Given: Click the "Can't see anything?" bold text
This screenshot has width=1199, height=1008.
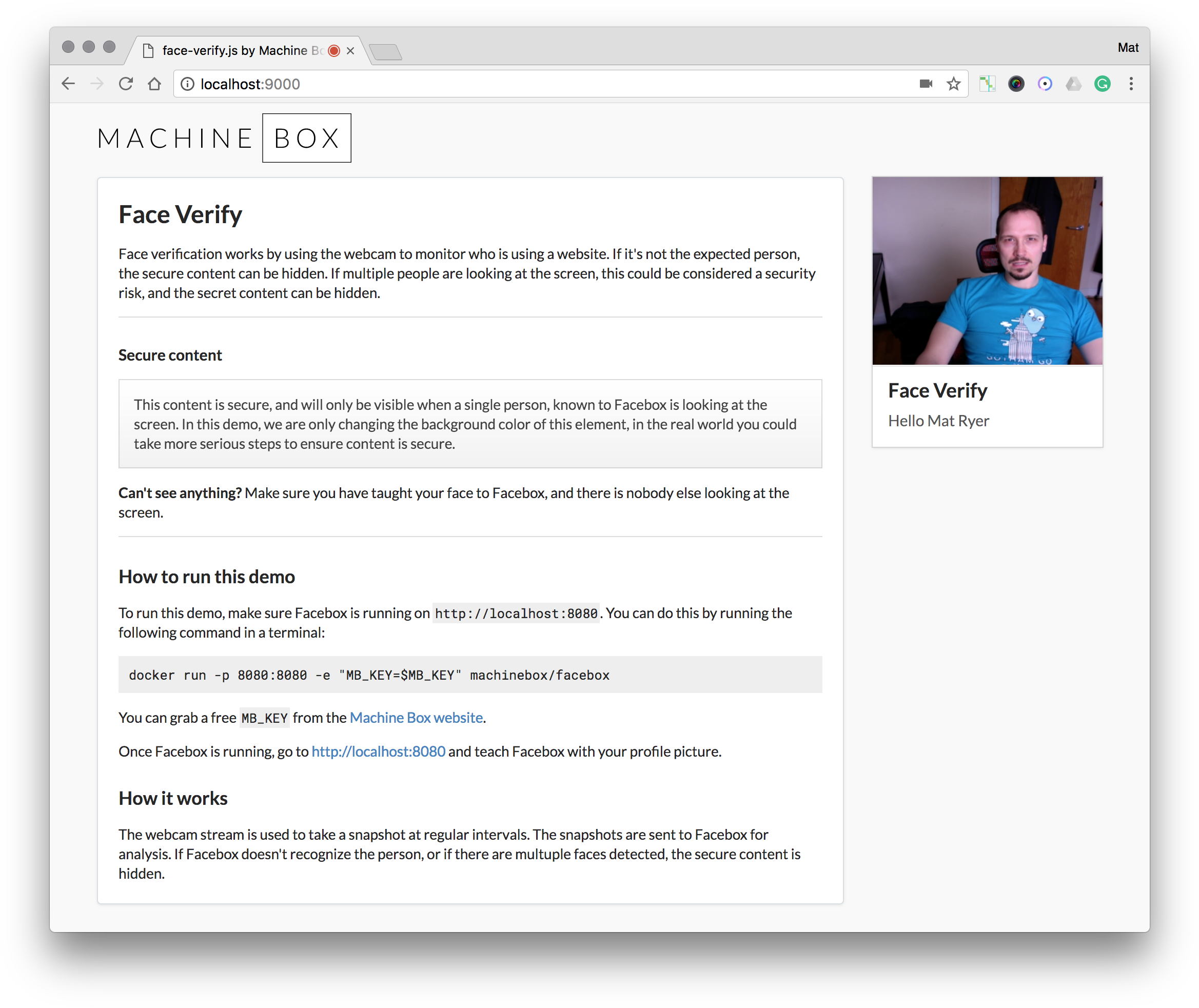Looking at the screenshot, I should [x=180, y=492].
